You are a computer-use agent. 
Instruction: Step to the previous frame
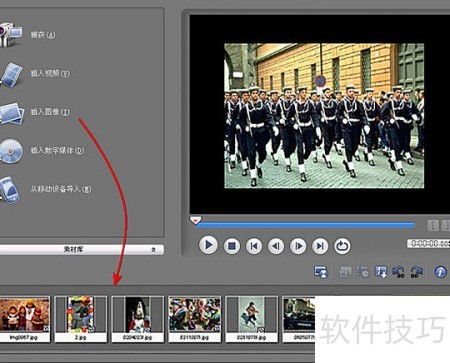click(x=276, y=246)
